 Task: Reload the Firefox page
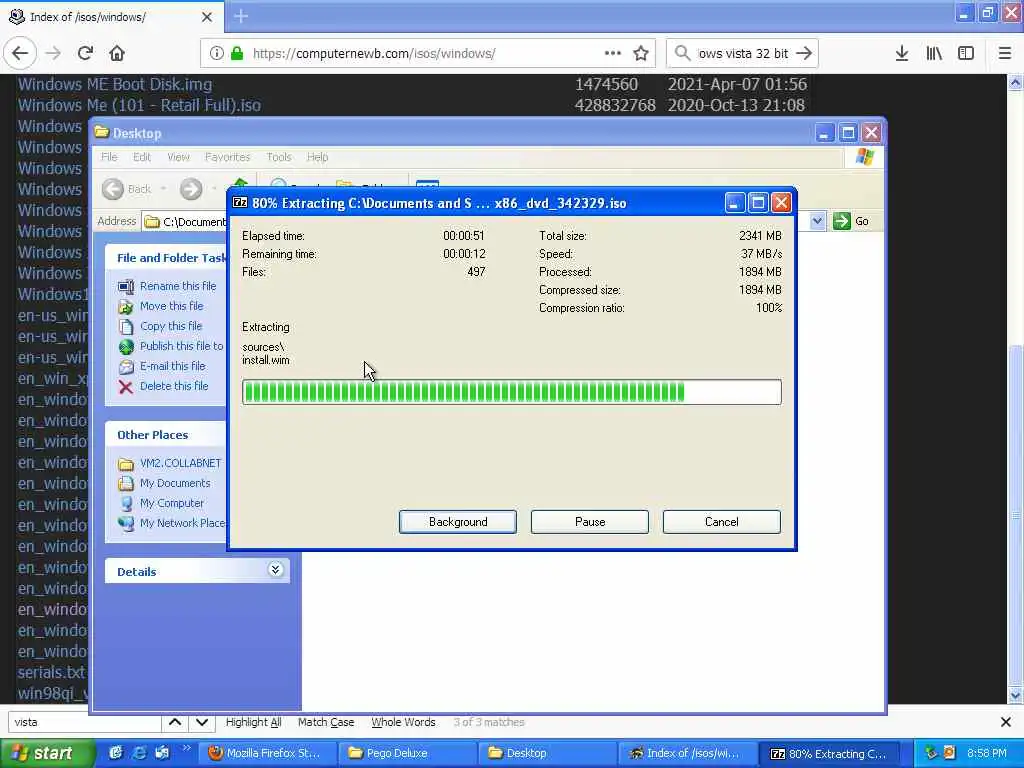point(85,53)
